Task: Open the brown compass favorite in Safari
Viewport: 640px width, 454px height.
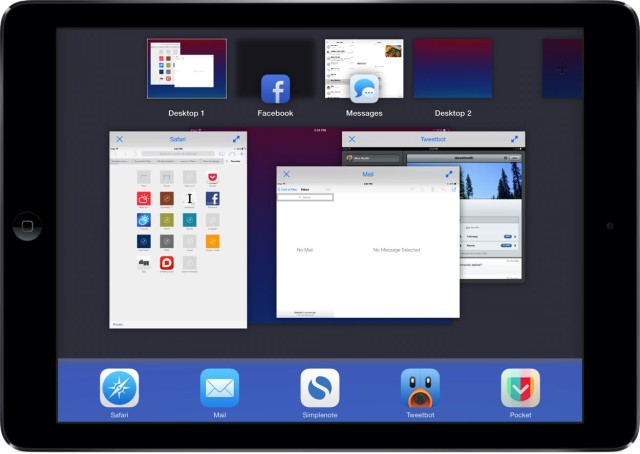Action: 167,199
